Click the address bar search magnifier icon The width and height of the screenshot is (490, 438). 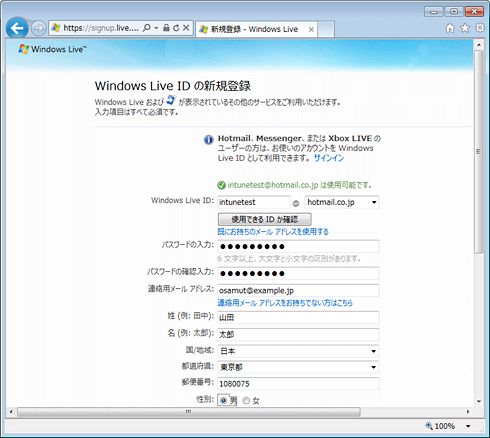point(146,28)
